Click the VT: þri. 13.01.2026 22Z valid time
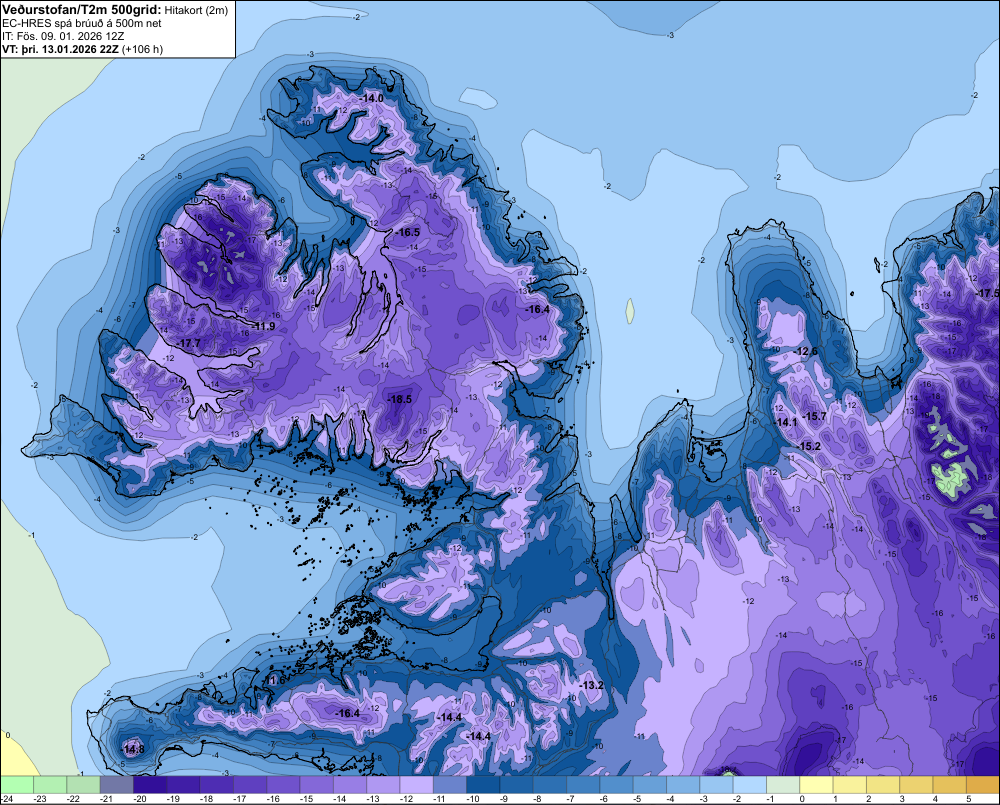 pyautogui.click(x=60, y=49)
